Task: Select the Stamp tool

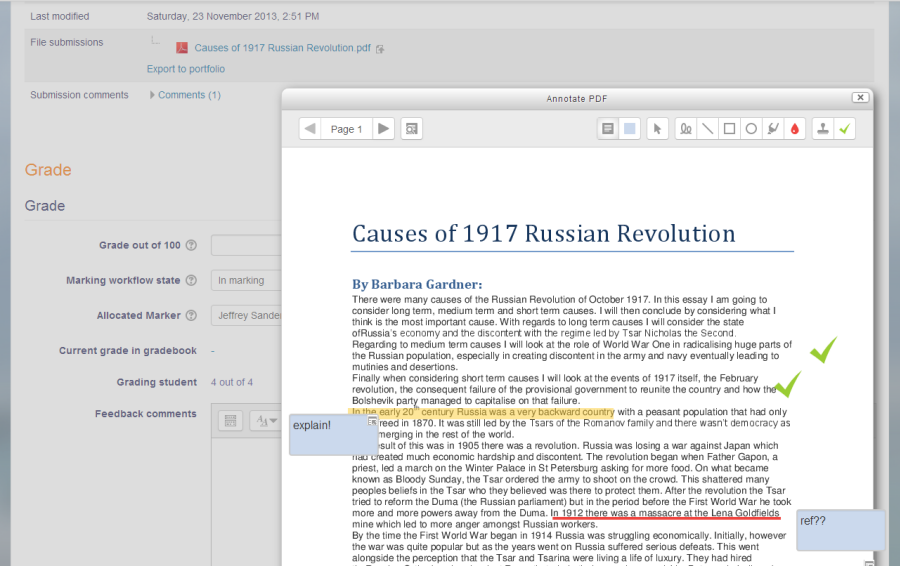Action: tap(822, 129)
